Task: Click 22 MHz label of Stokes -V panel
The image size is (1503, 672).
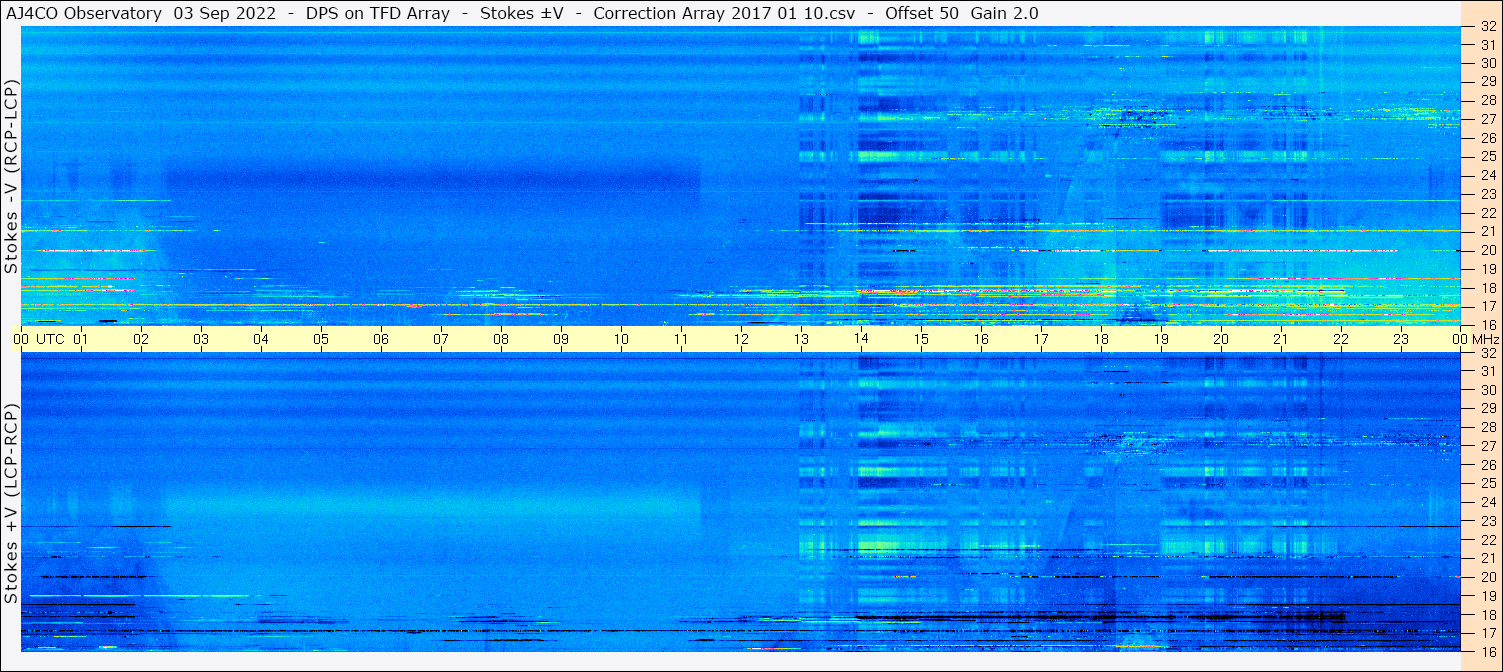Action: pyautogui.click(x=1487, y=213)
